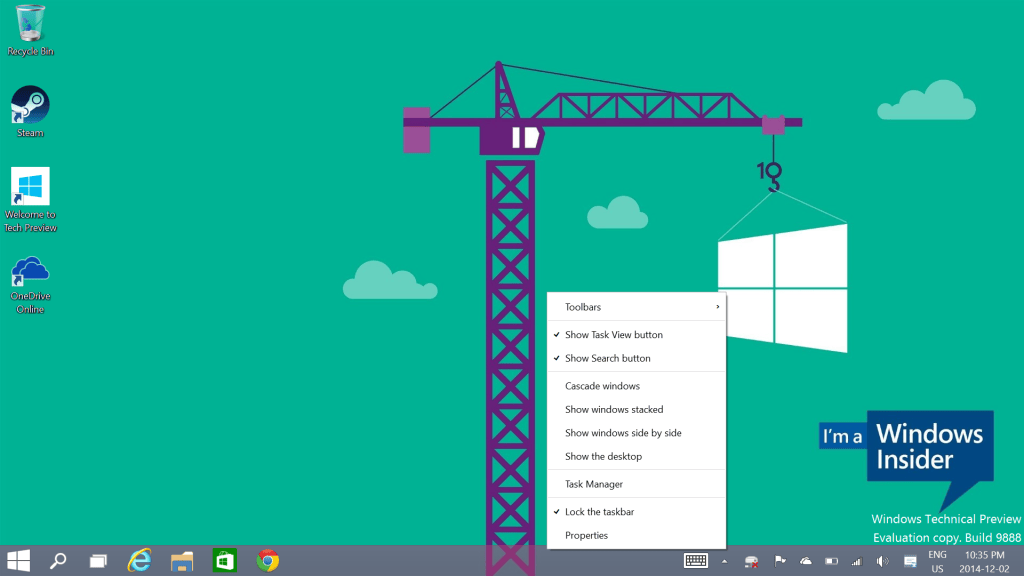The image size is (1024, 576).
Task: Click the network error tray icon
Action: (x=752, y=561)
